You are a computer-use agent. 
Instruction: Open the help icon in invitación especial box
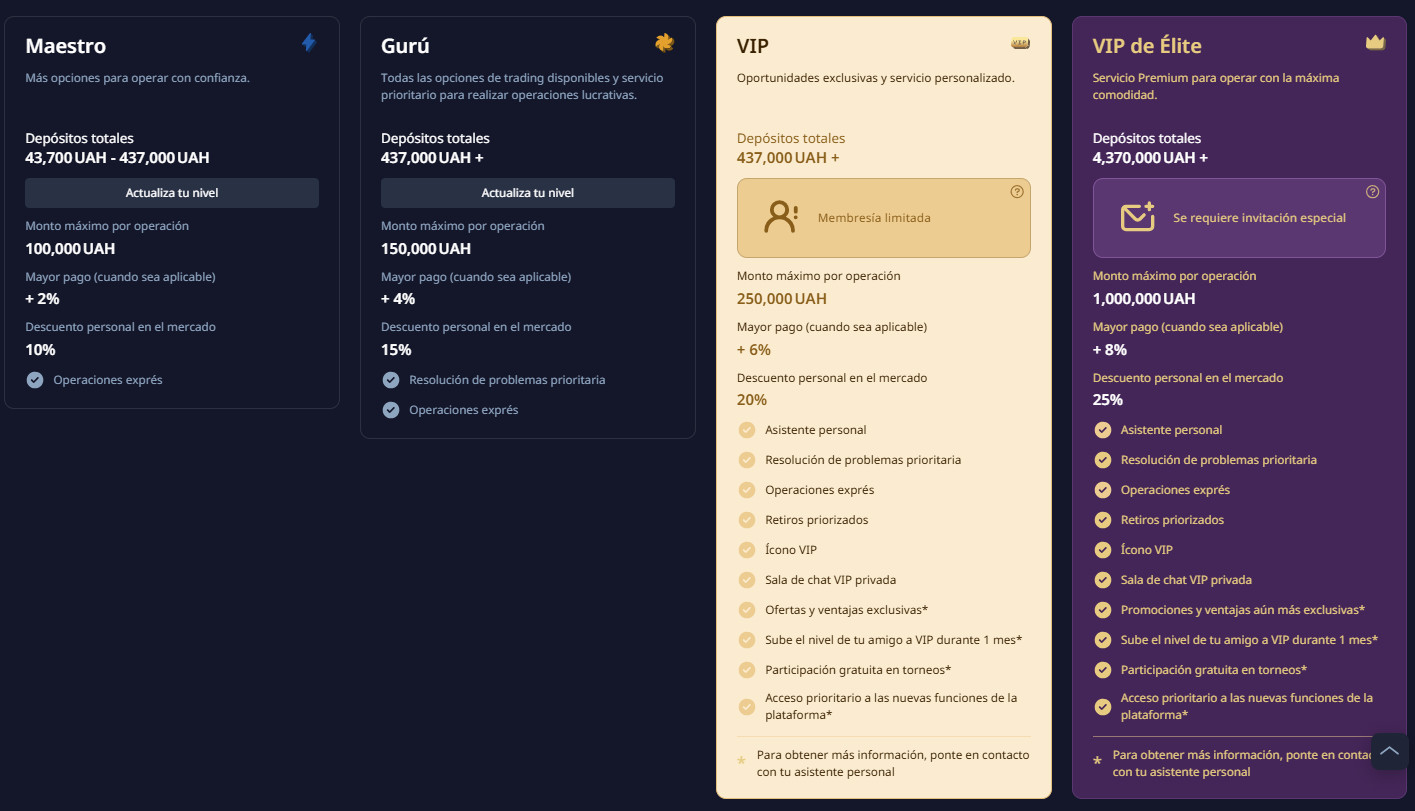1372,192
